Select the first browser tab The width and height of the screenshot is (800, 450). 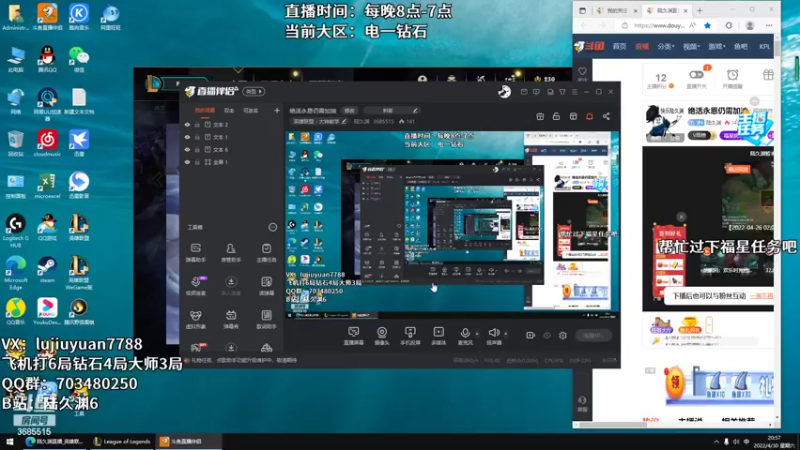[616, 10]
